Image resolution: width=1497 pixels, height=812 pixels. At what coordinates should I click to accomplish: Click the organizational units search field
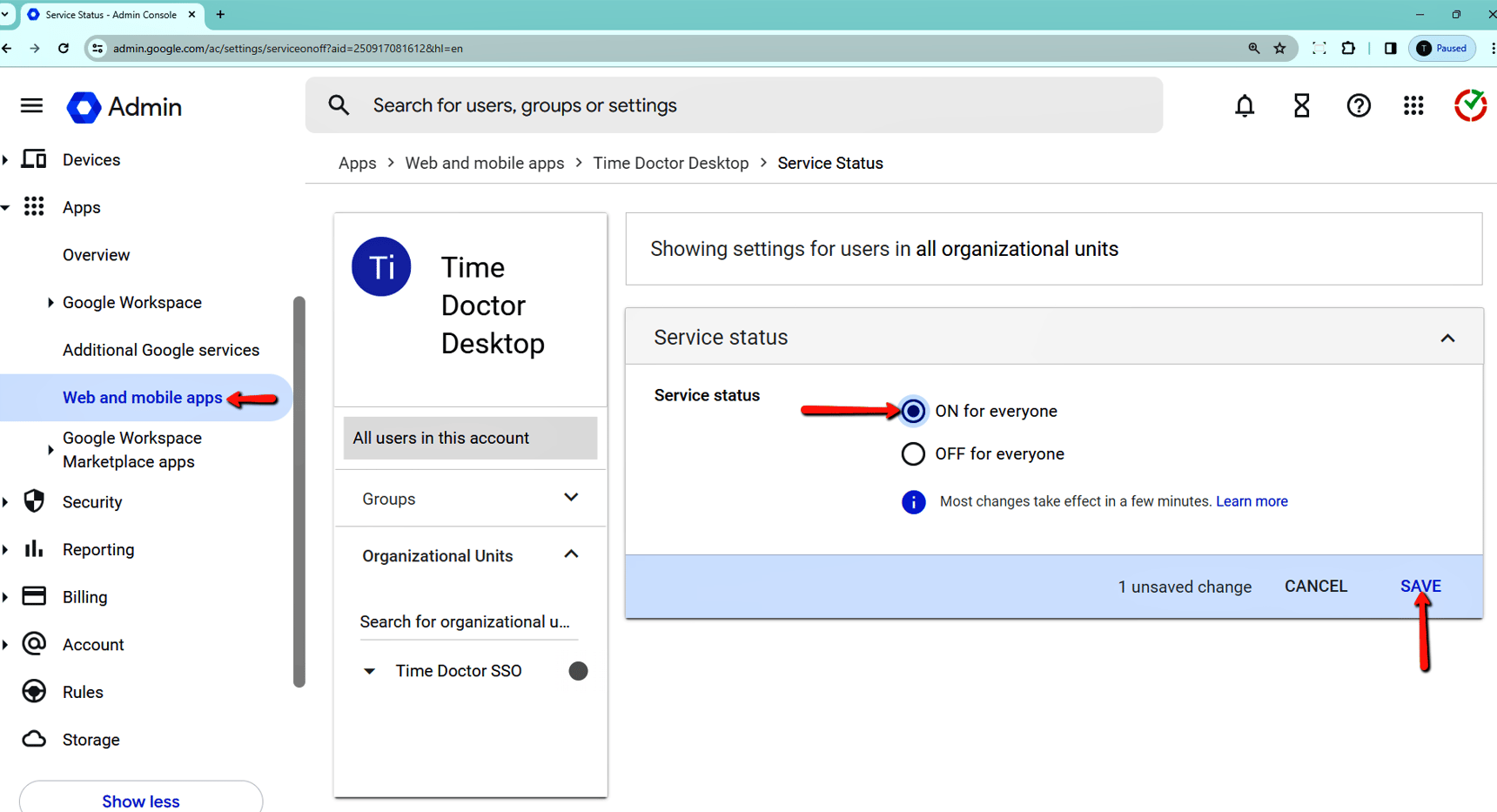coord(467,621)
